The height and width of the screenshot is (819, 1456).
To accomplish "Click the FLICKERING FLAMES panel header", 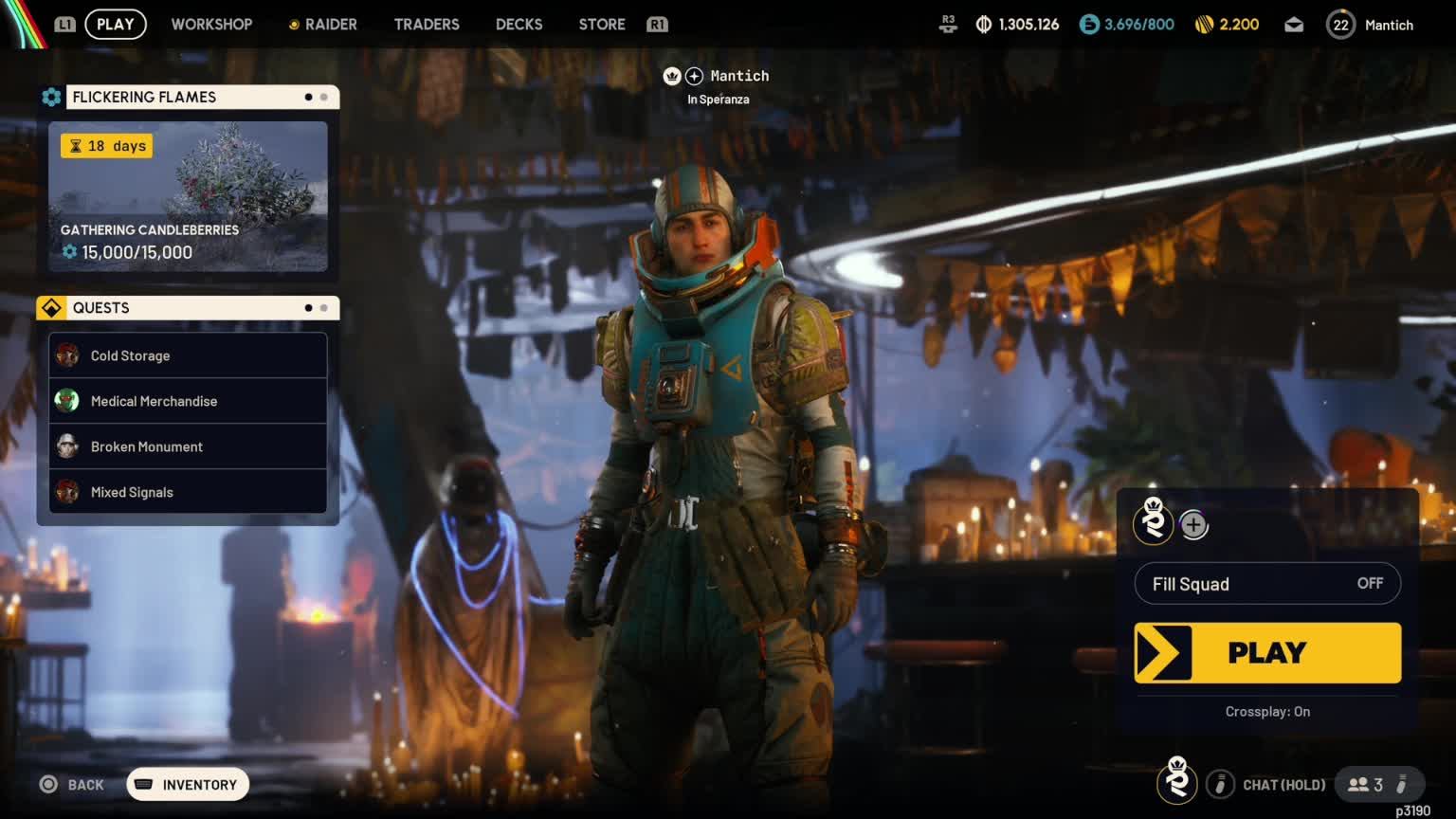I will 188,97.
